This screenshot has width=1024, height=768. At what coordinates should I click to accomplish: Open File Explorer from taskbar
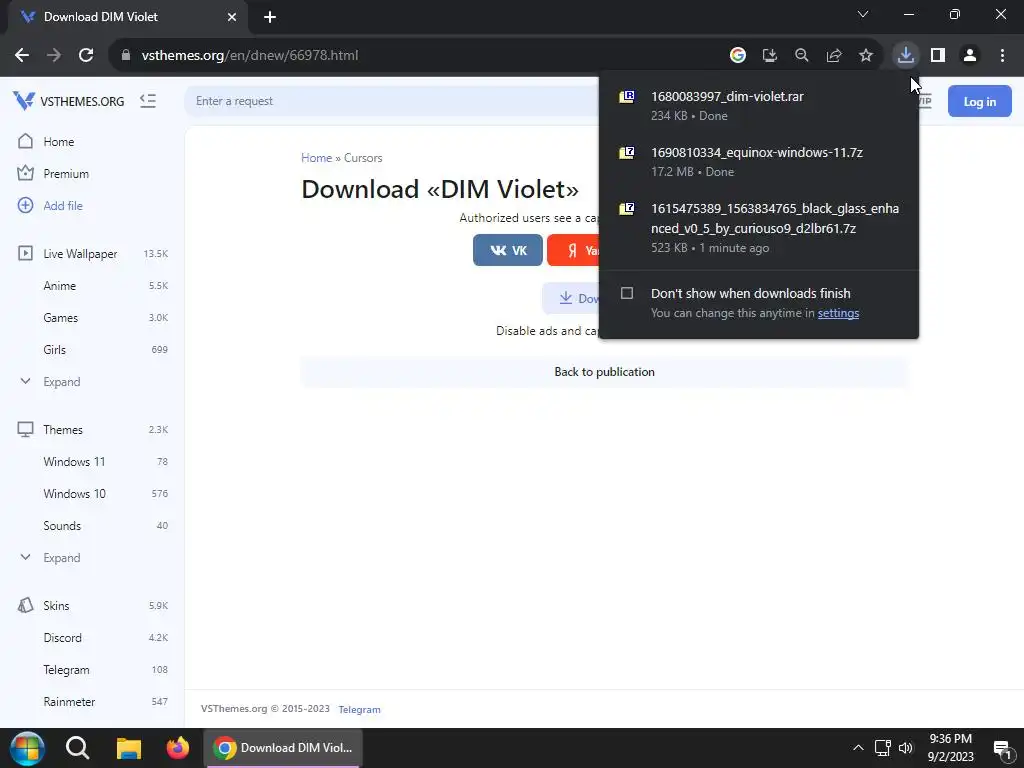129,748
